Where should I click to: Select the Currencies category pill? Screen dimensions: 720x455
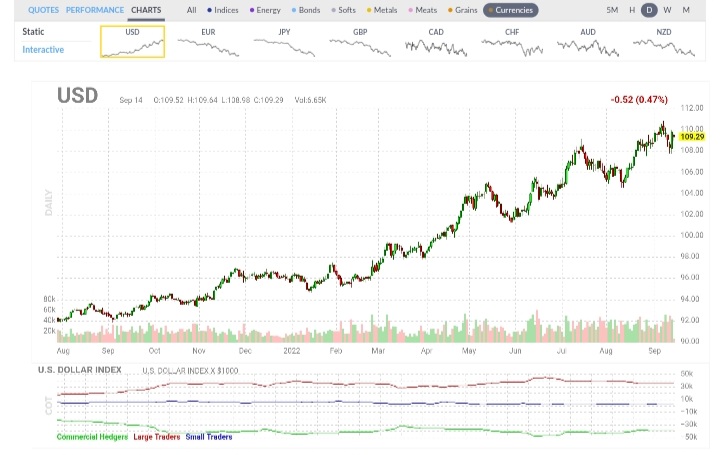coord(511,10)
